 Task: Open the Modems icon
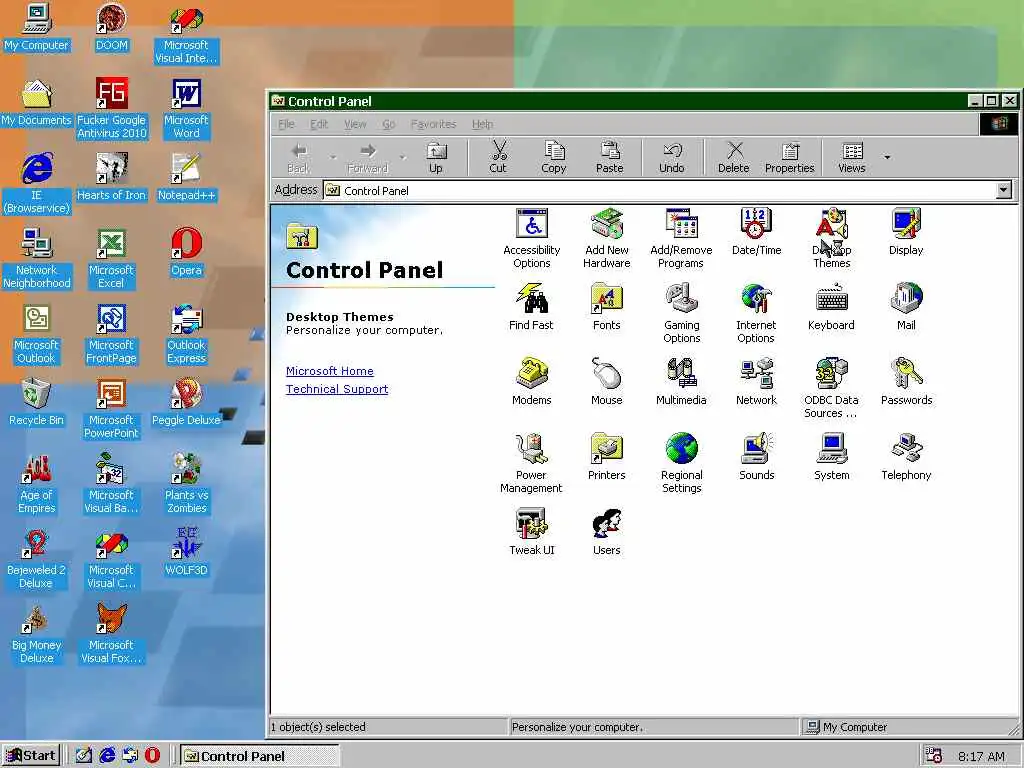532,381
